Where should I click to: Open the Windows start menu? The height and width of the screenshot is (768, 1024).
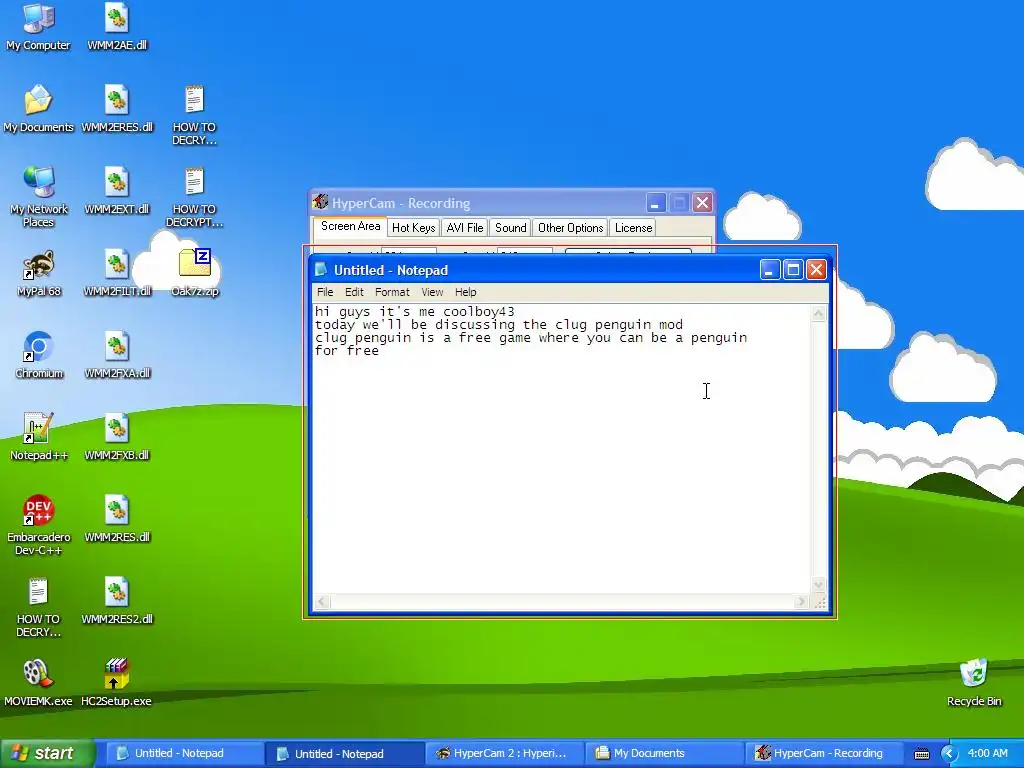pyautogui.click(x=47, y=753)
